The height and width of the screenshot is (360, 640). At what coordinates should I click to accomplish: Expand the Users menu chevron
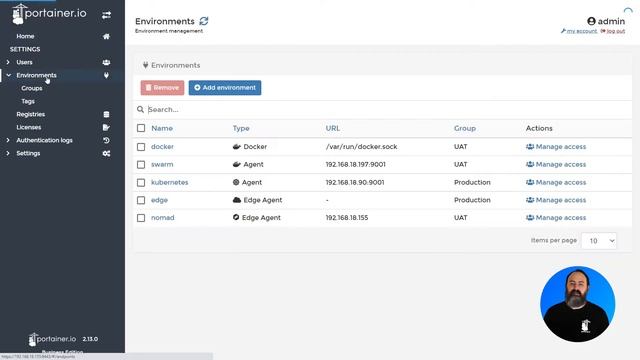coord(8,62)
